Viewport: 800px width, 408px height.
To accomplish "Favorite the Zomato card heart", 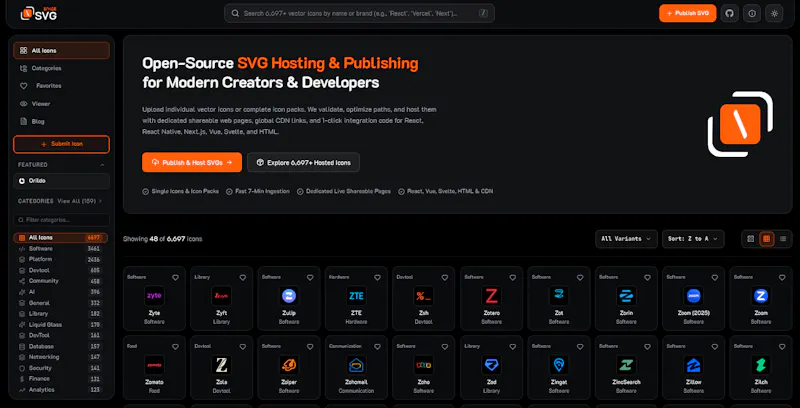I will pos(176,346).
